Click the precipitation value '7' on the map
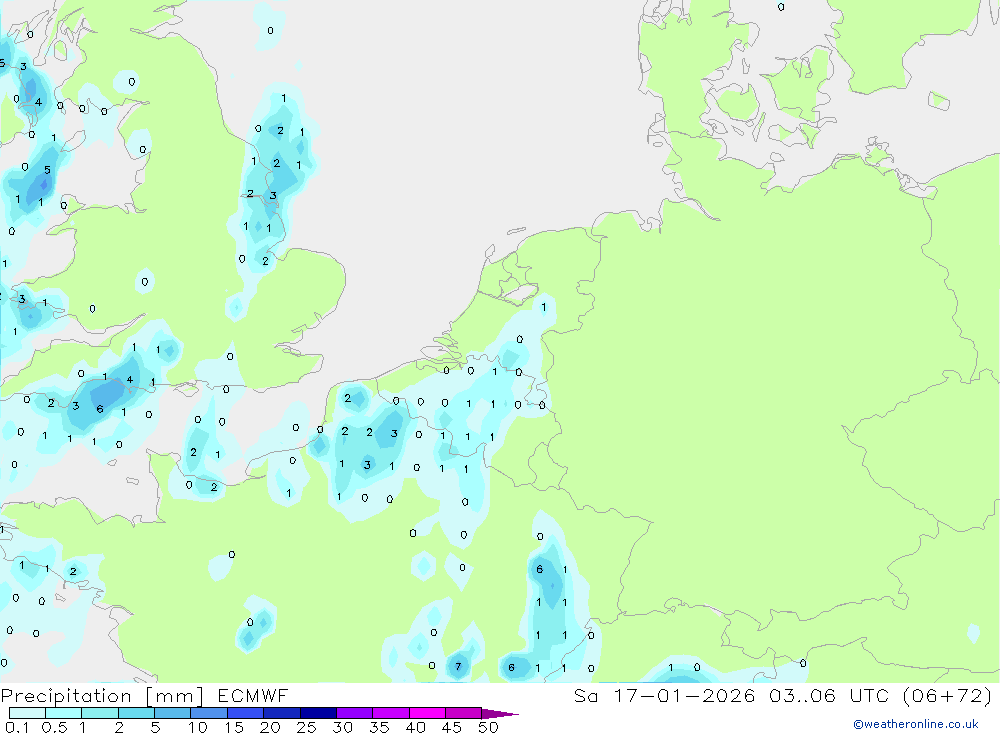 [458, 667]
